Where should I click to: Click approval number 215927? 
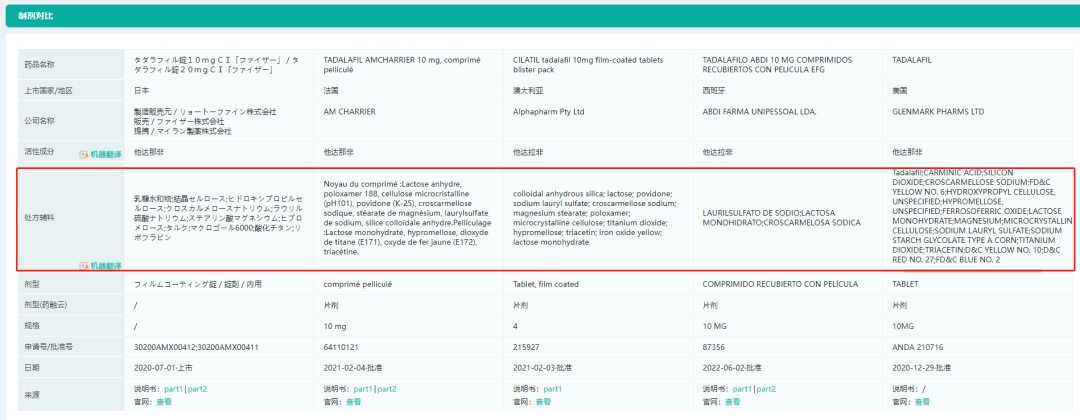coord(526,348)
